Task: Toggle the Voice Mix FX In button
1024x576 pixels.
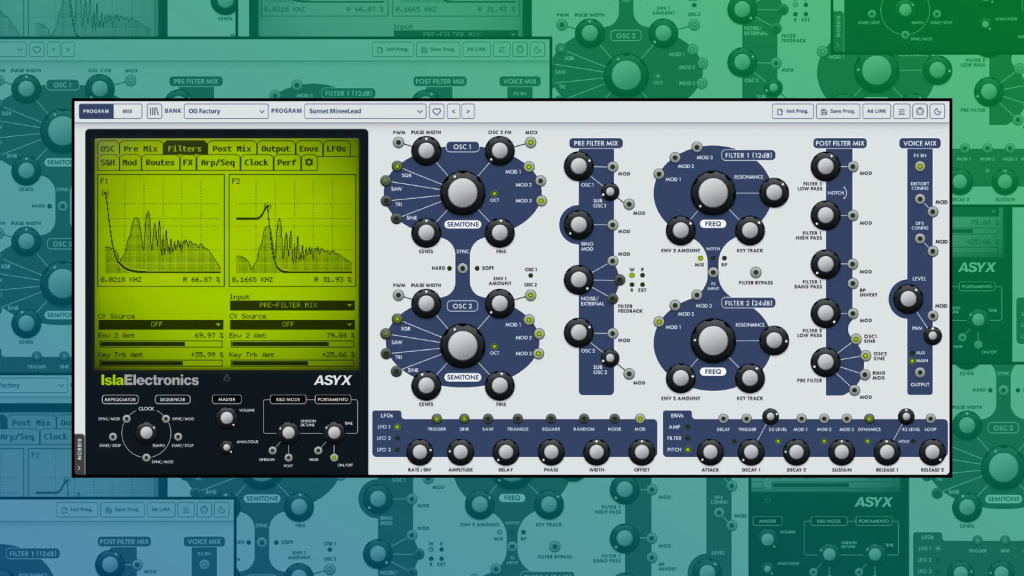Action: click(x=920, y=166)
